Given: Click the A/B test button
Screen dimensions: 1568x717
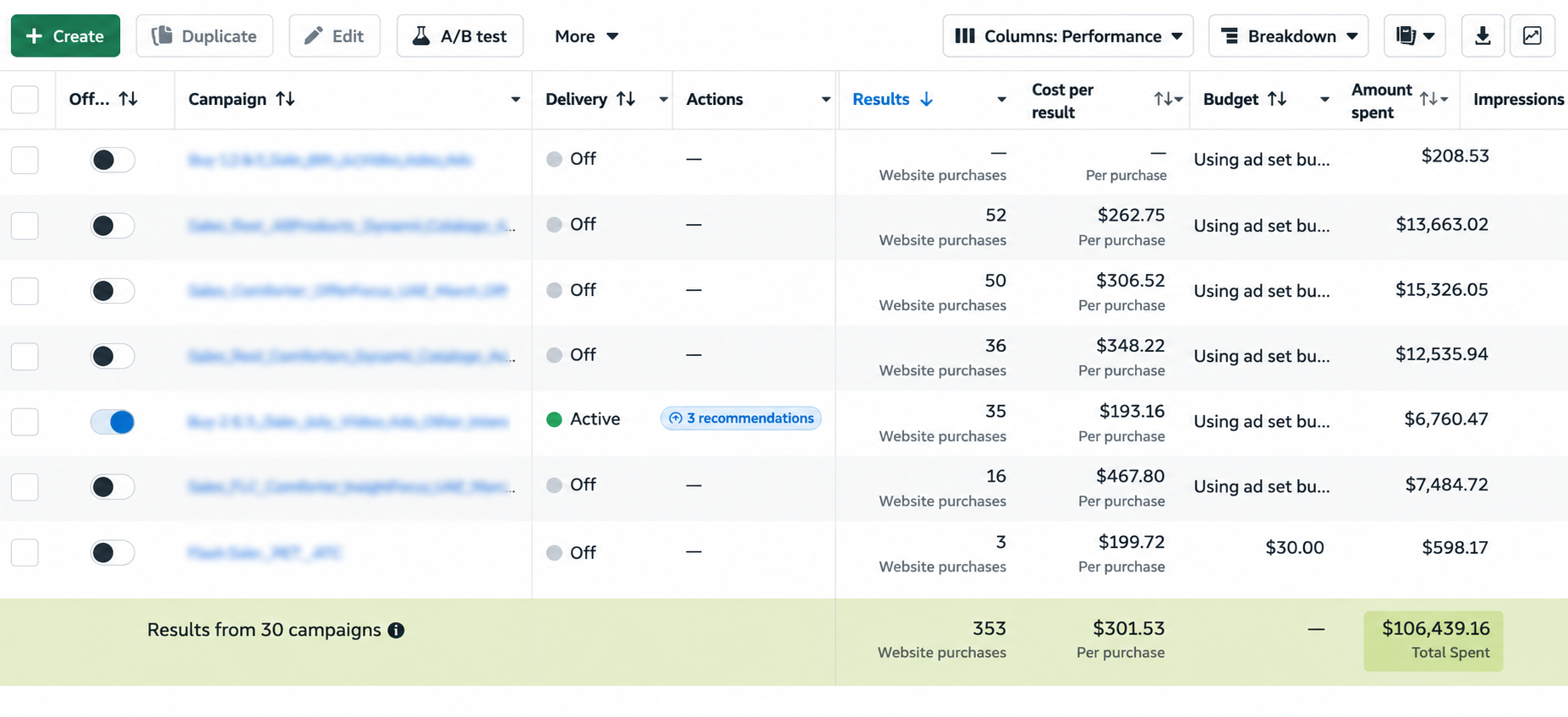Looking at the screenshot, I should click(459, 36).
